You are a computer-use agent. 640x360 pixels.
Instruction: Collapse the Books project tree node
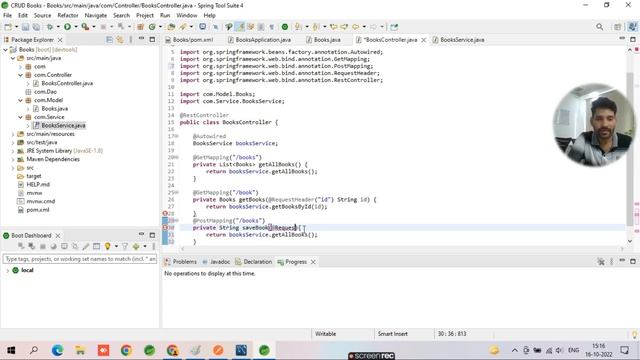pos(5,49)
